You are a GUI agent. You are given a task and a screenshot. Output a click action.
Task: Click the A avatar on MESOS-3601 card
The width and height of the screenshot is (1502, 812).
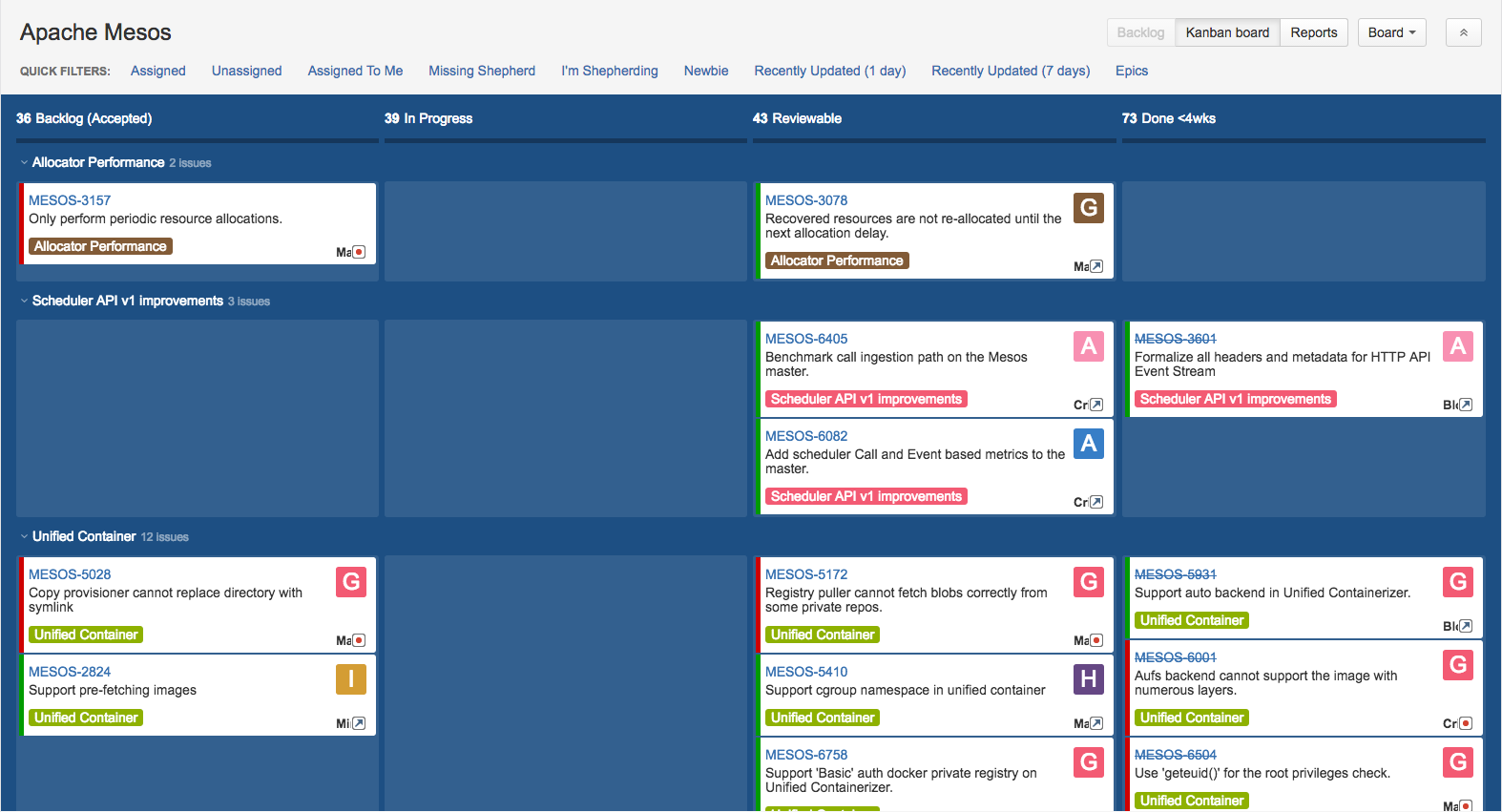coord(1458,346)
